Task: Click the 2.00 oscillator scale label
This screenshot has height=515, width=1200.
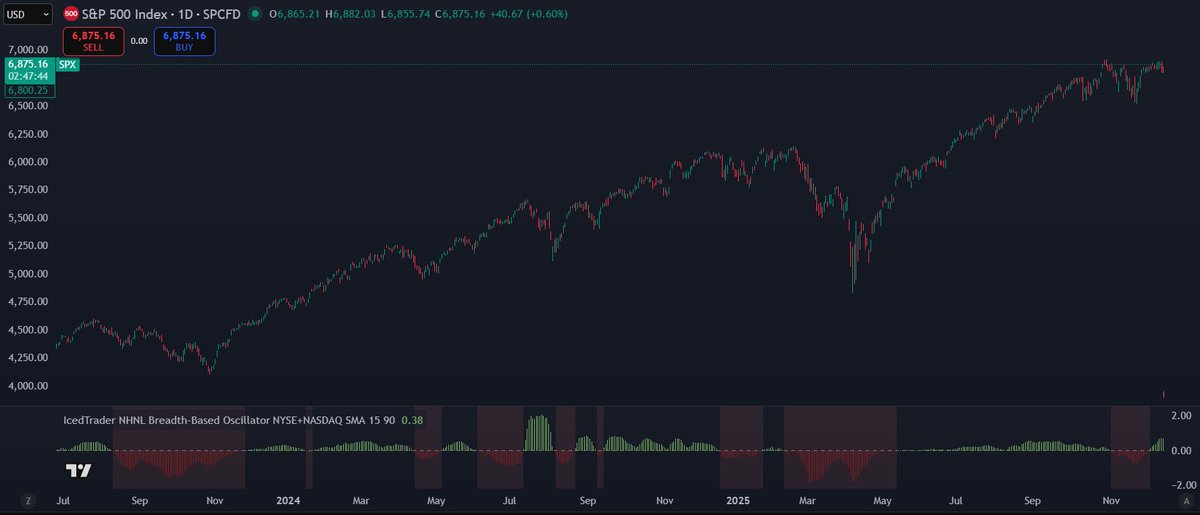Action: click(x=1180, y=415)
